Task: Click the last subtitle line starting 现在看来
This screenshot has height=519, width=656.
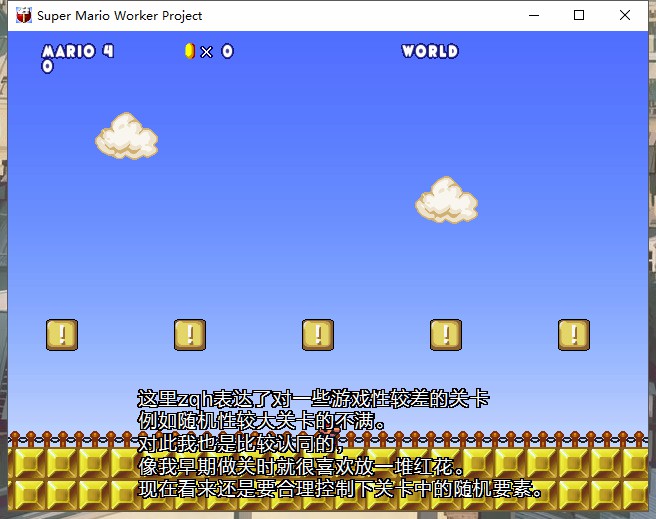Action: click(340, 488)
